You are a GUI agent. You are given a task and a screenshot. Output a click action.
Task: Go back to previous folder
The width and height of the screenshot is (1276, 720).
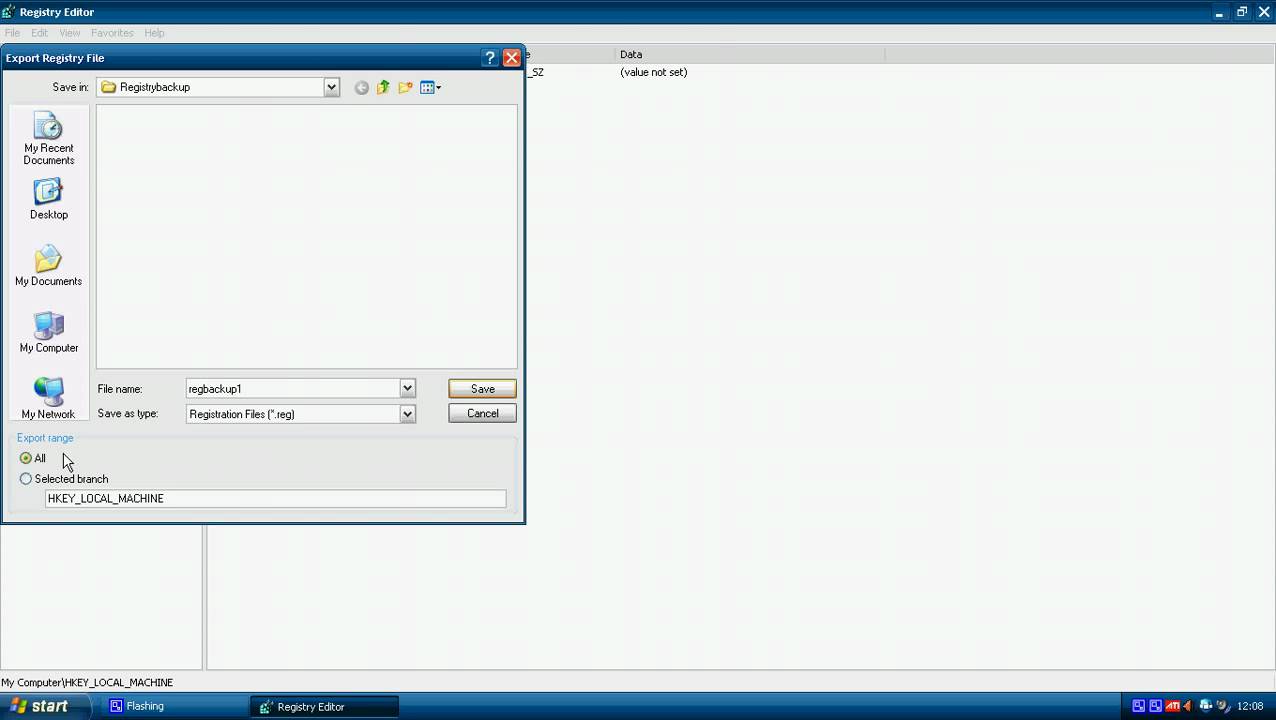tap(361, 88)
